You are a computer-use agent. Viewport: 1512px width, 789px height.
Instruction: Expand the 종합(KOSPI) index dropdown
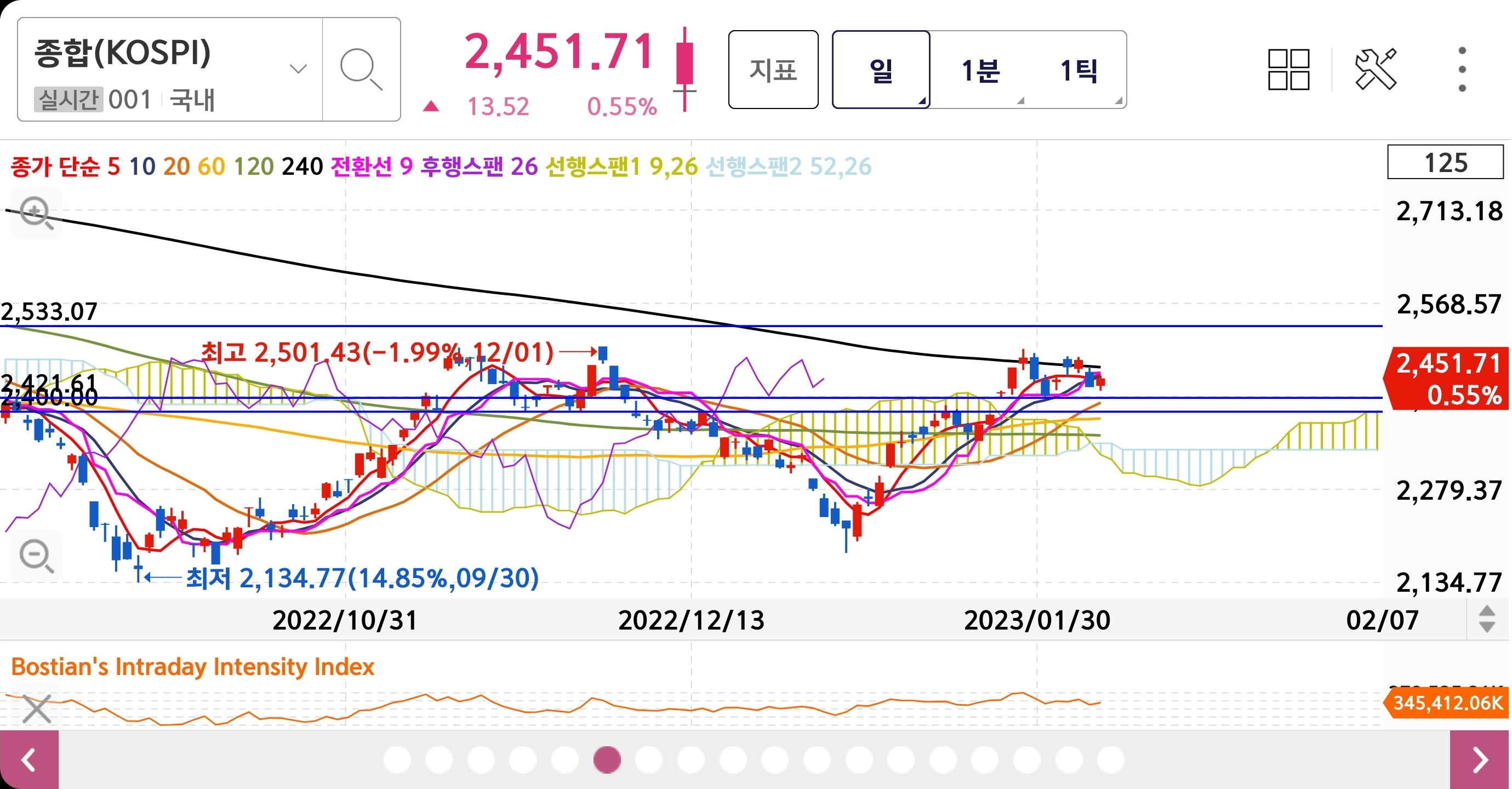[298, 69]
